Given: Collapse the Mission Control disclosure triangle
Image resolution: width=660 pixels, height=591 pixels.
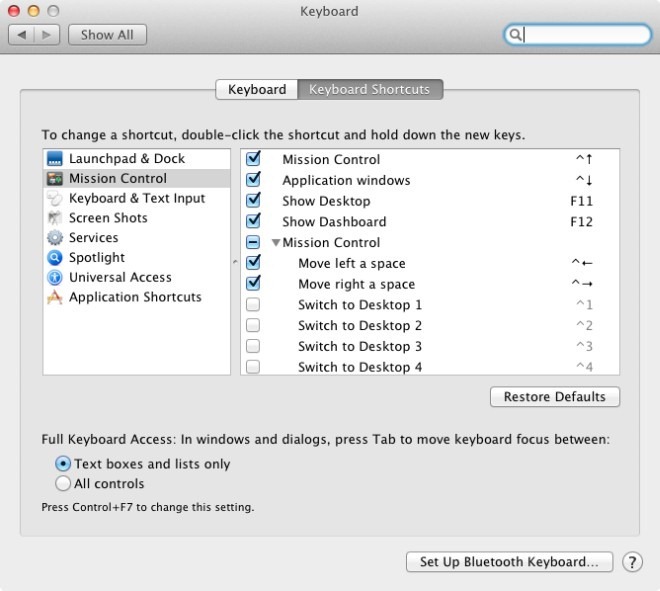Looking at the screenshot, I should coord(276,242).
